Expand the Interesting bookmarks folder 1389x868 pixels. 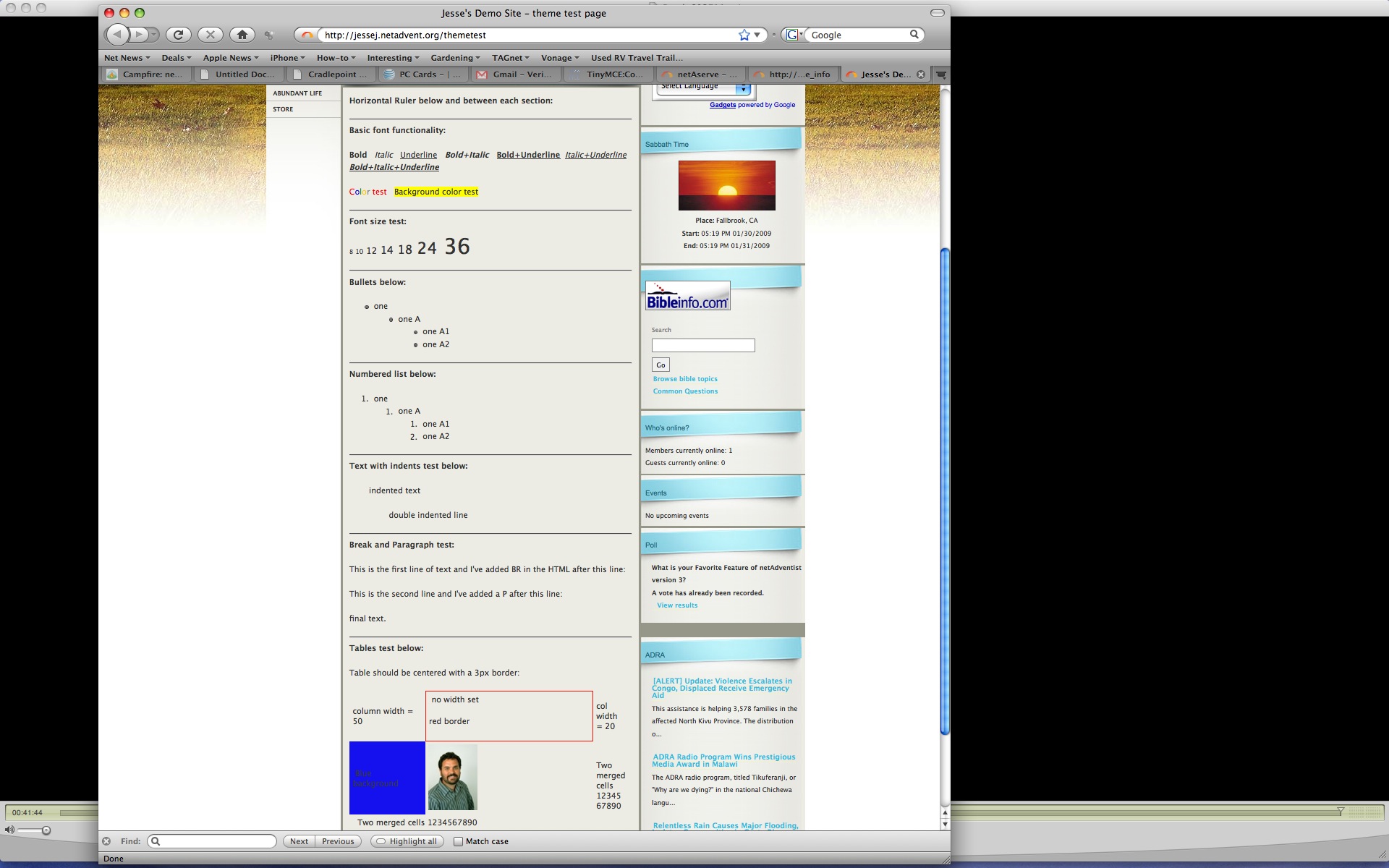tap(393, 58)
